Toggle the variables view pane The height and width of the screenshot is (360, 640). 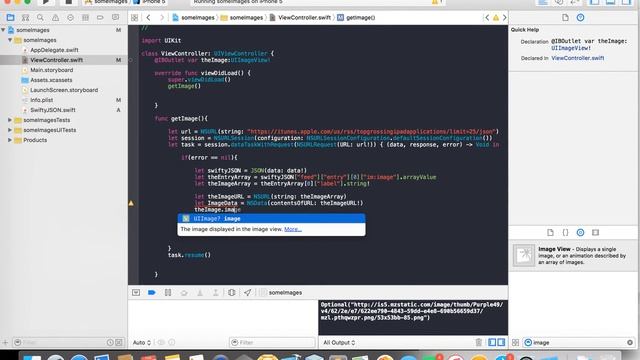pyautogui.click(x=492, y=342)
